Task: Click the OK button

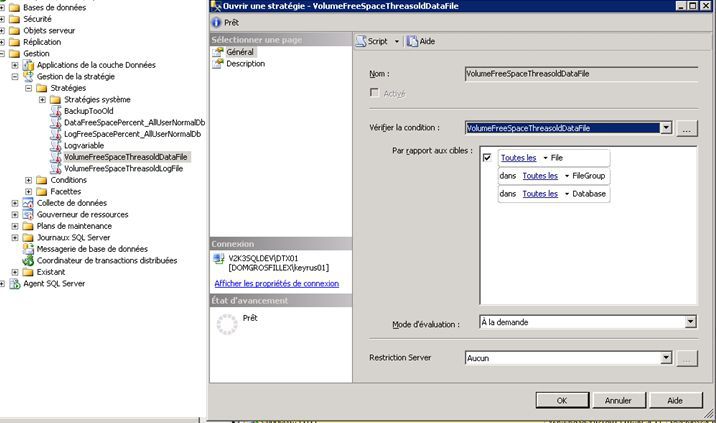Action: pos(562,401)
